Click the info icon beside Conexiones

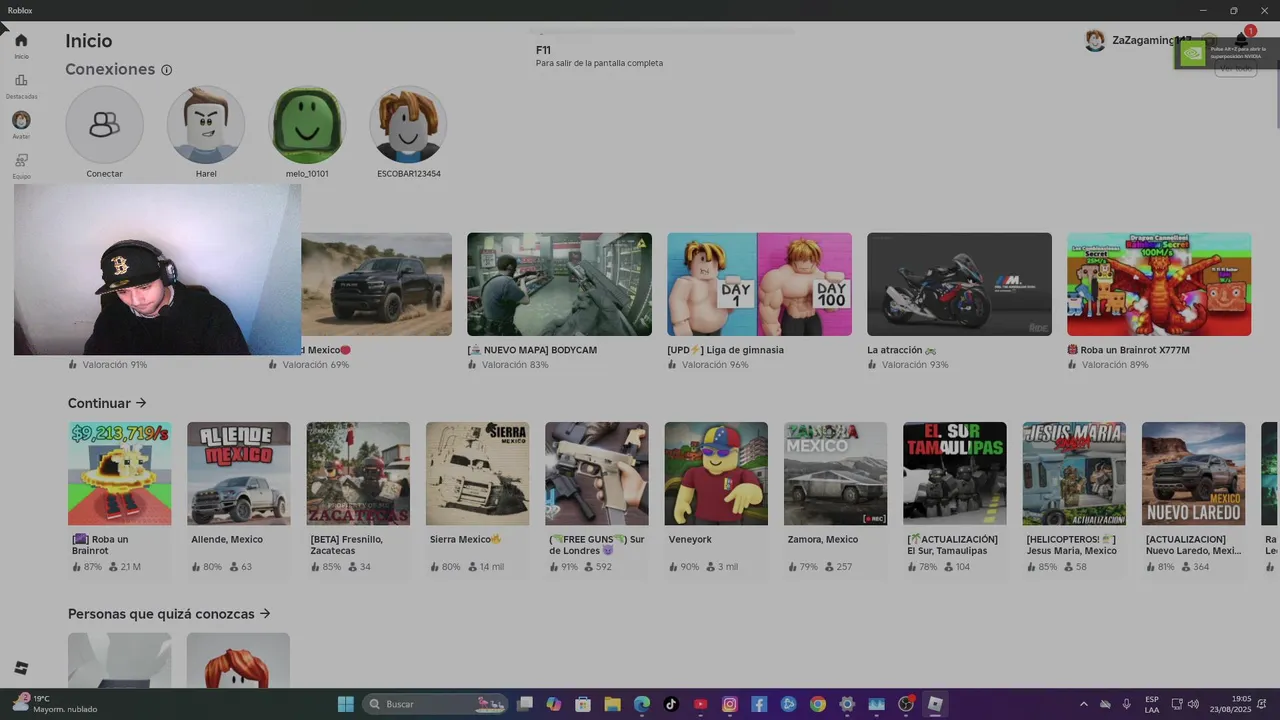click(167, 70)
